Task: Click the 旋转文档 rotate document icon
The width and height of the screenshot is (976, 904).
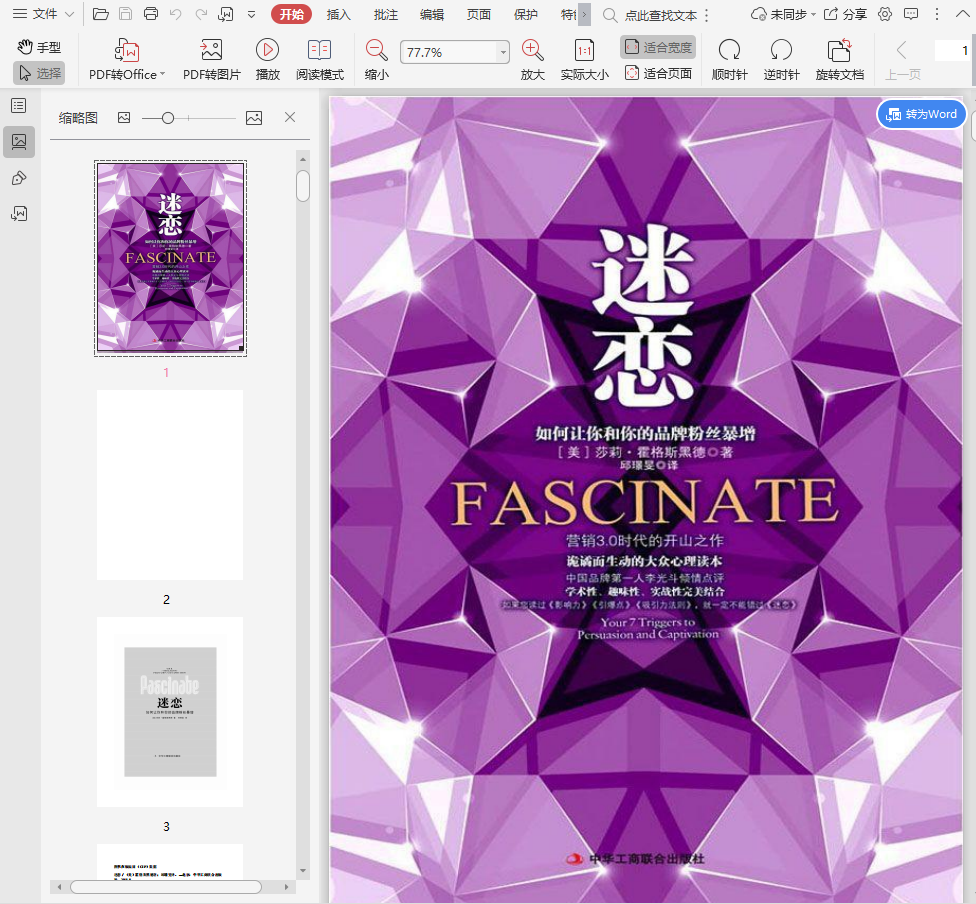Action: click(839, 51)
